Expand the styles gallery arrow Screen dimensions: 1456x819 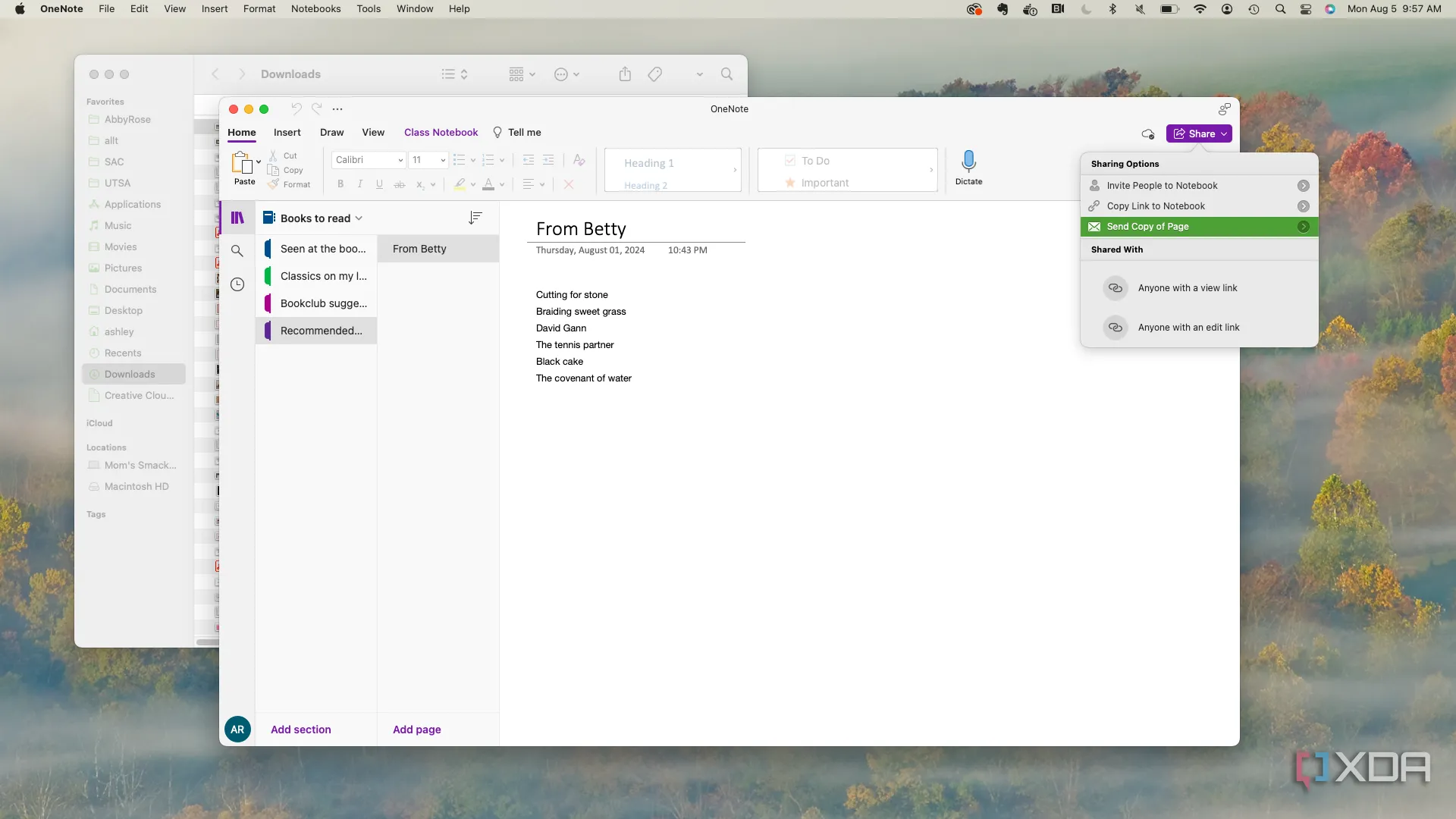(735, 170)
